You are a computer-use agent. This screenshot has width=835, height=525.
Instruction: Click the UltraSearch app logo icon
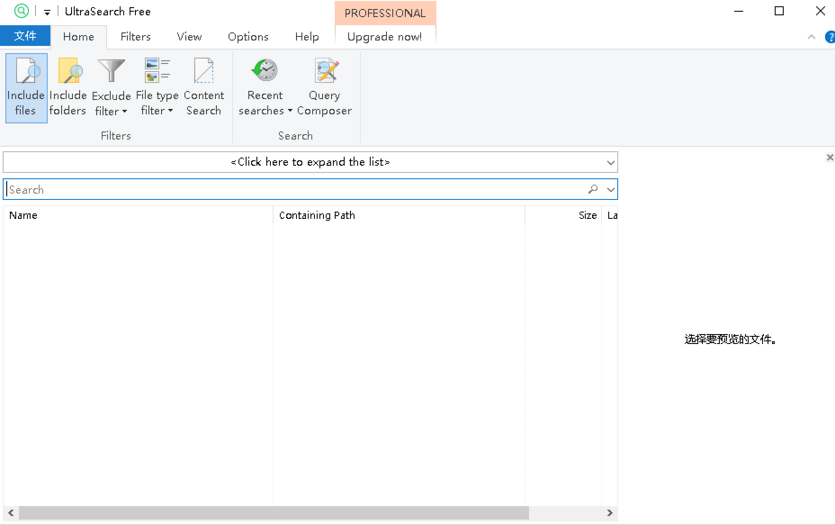pos(21,11)
